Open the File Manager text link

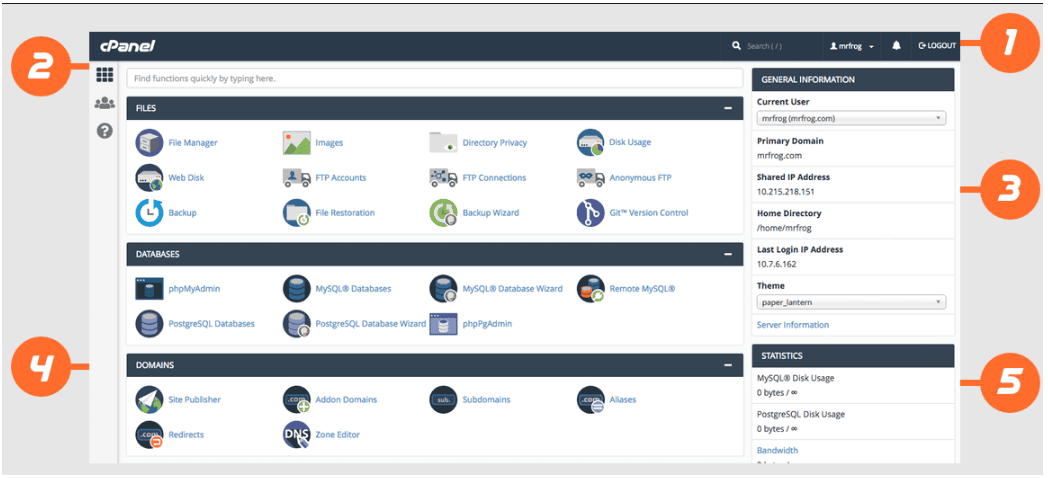coord(192,142)
